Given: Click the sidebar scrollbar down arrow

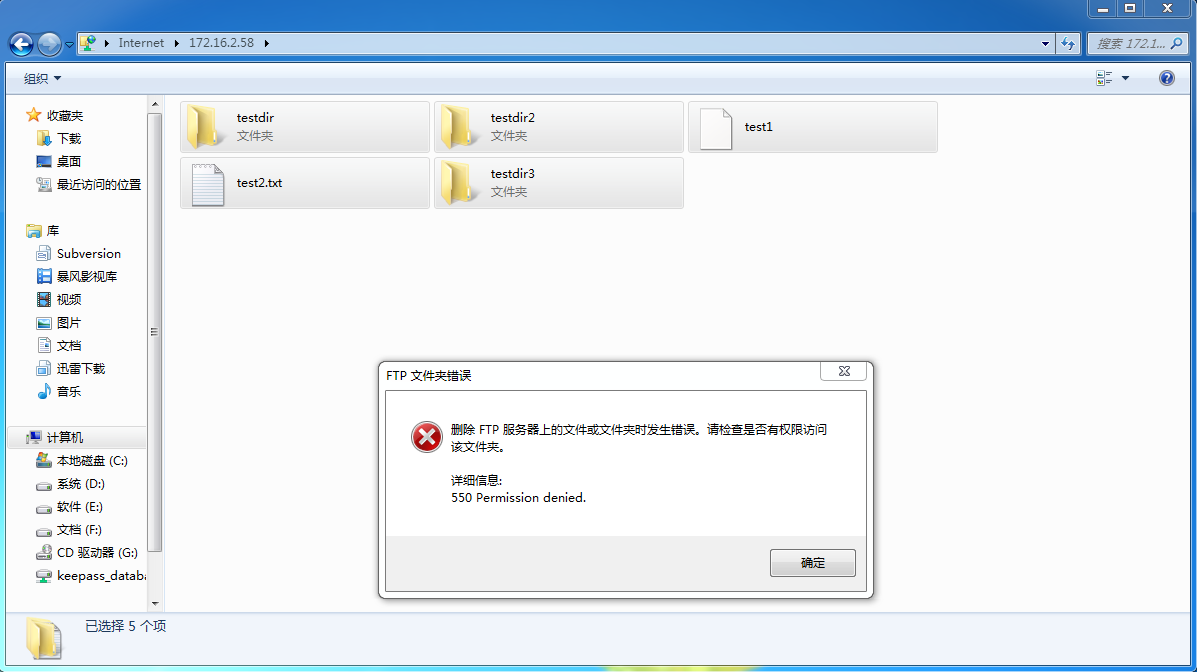Looking at the screenshot, I should point(155,603).
